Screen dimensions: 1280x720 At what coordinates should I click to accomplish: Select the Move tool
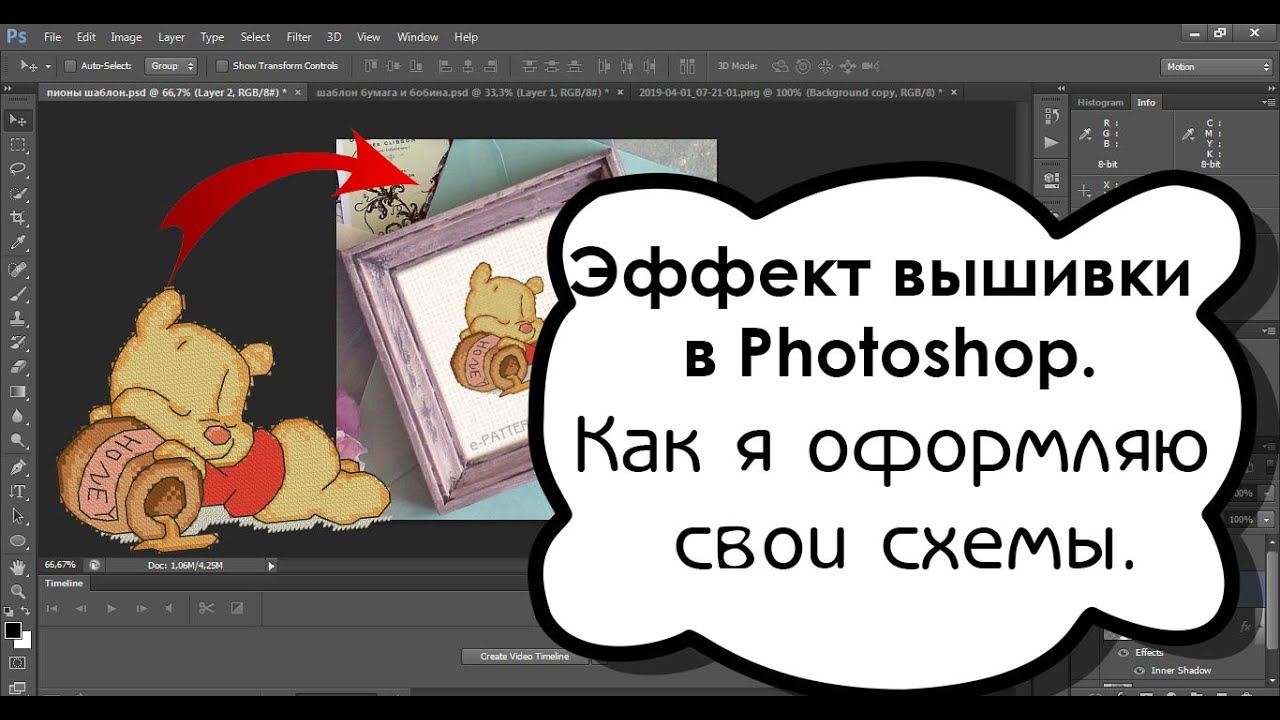pos(18,120)
